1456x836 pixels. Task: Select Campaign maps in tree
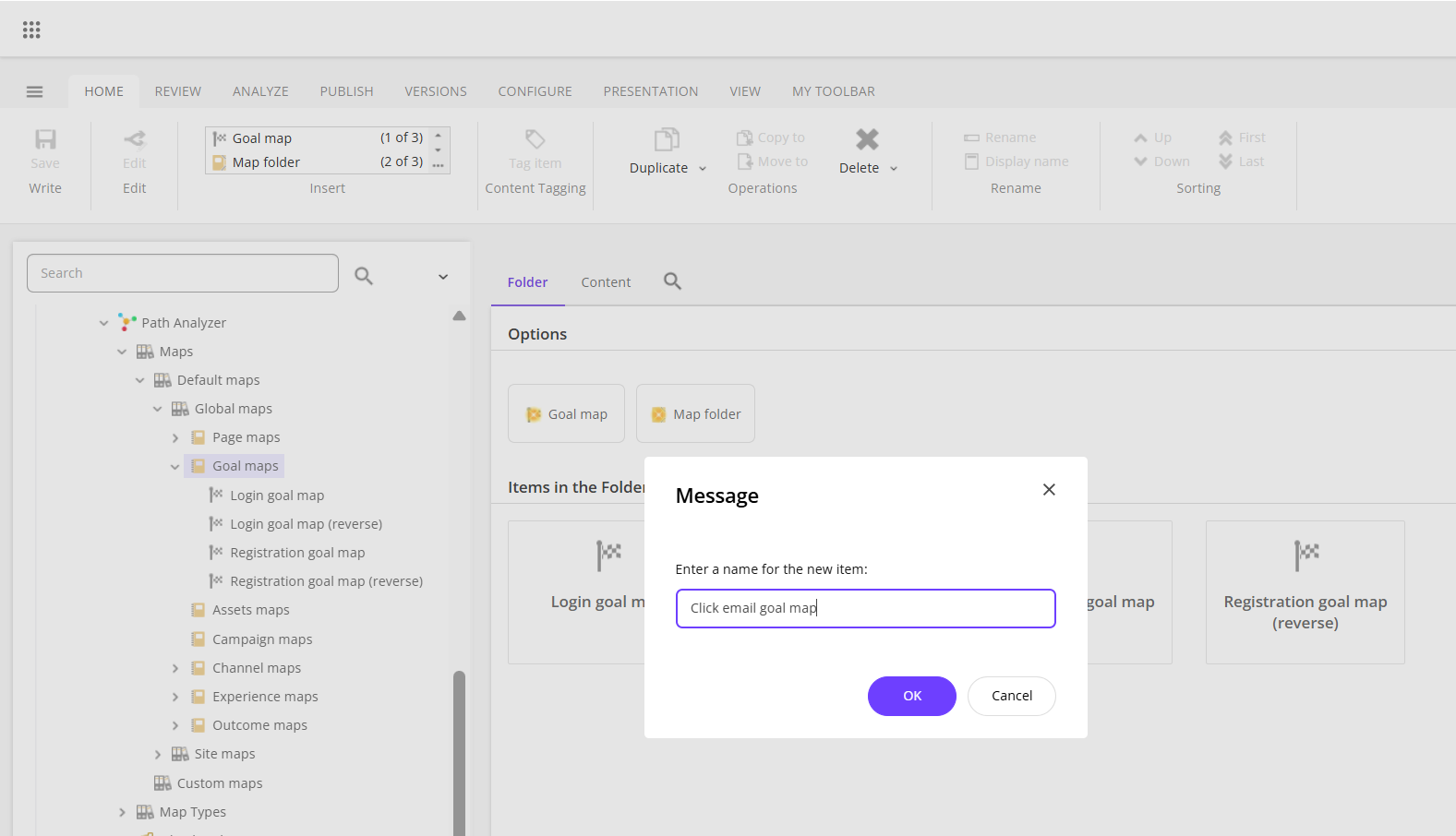click(x=262, y=639)
